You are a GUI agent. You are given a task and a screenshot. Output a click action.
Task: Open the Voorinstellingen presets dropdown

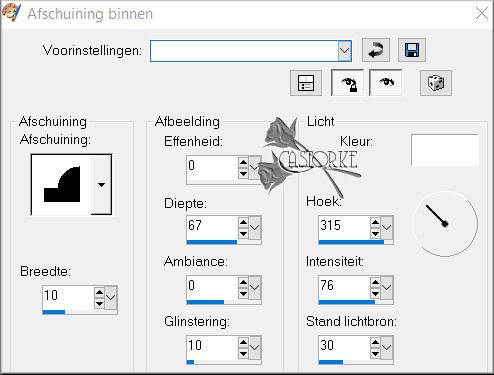pyautogui.click(x=345, y=51)
